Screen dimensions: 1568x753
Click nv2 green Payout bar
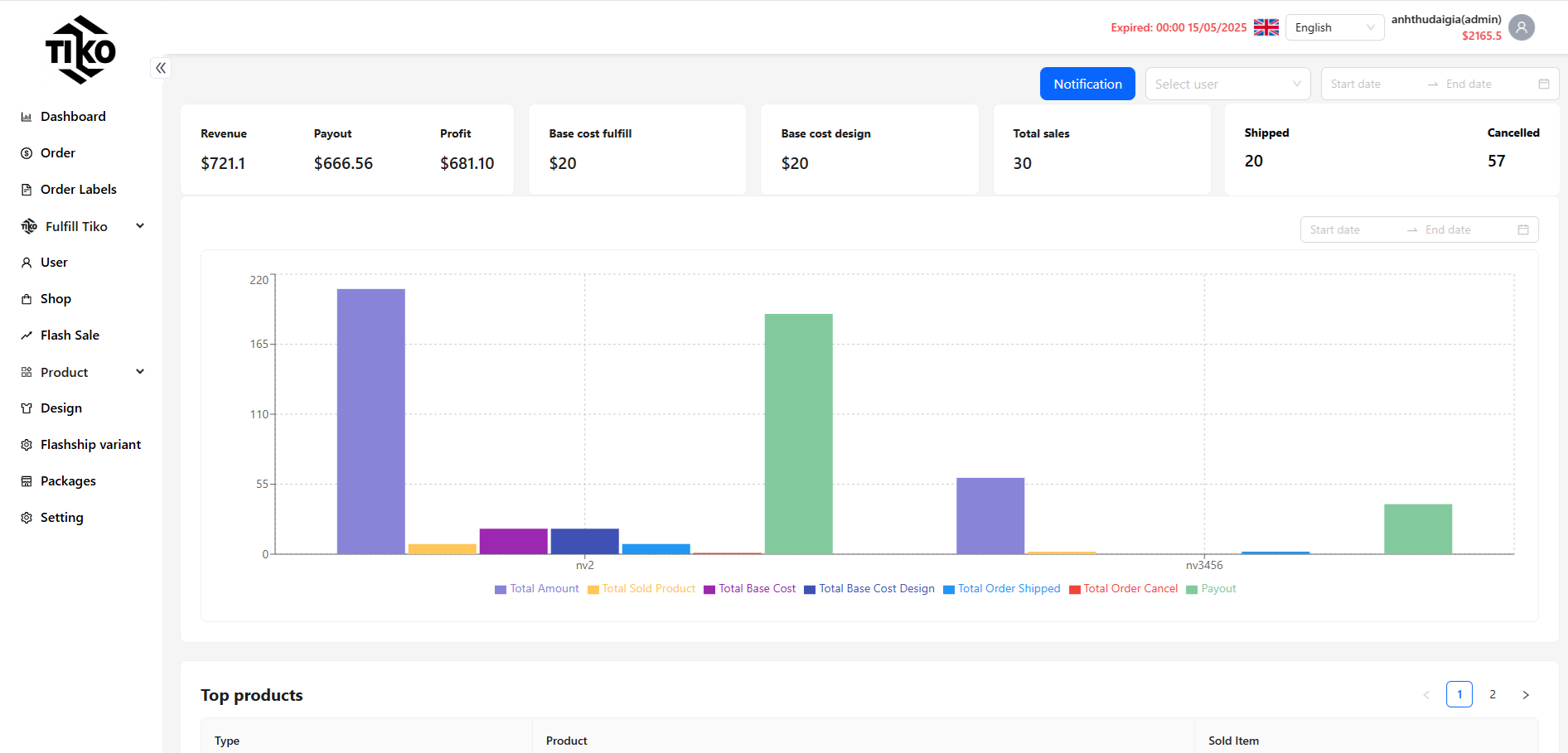799,434
